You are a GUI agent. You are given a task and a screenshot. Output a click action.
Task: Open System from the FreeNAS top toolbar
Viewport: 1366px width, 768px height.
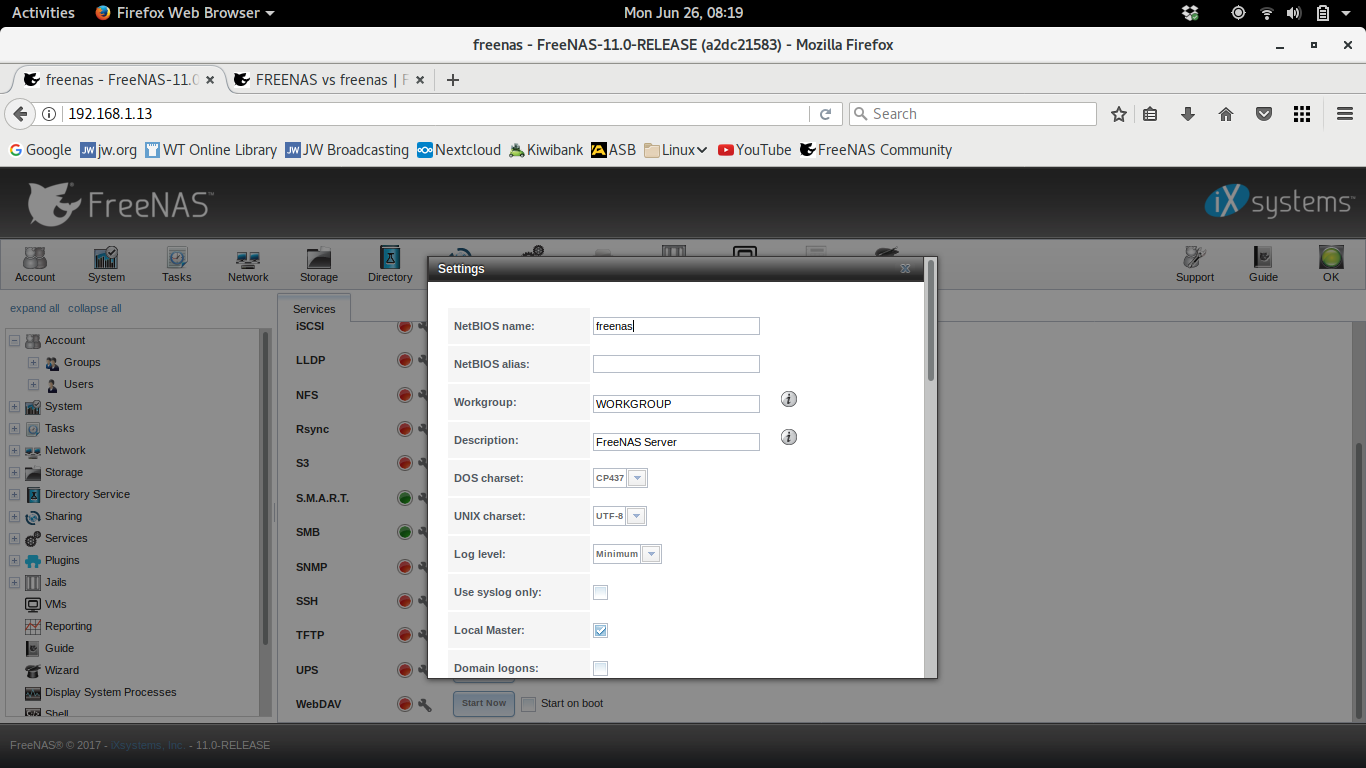(106, 265)
